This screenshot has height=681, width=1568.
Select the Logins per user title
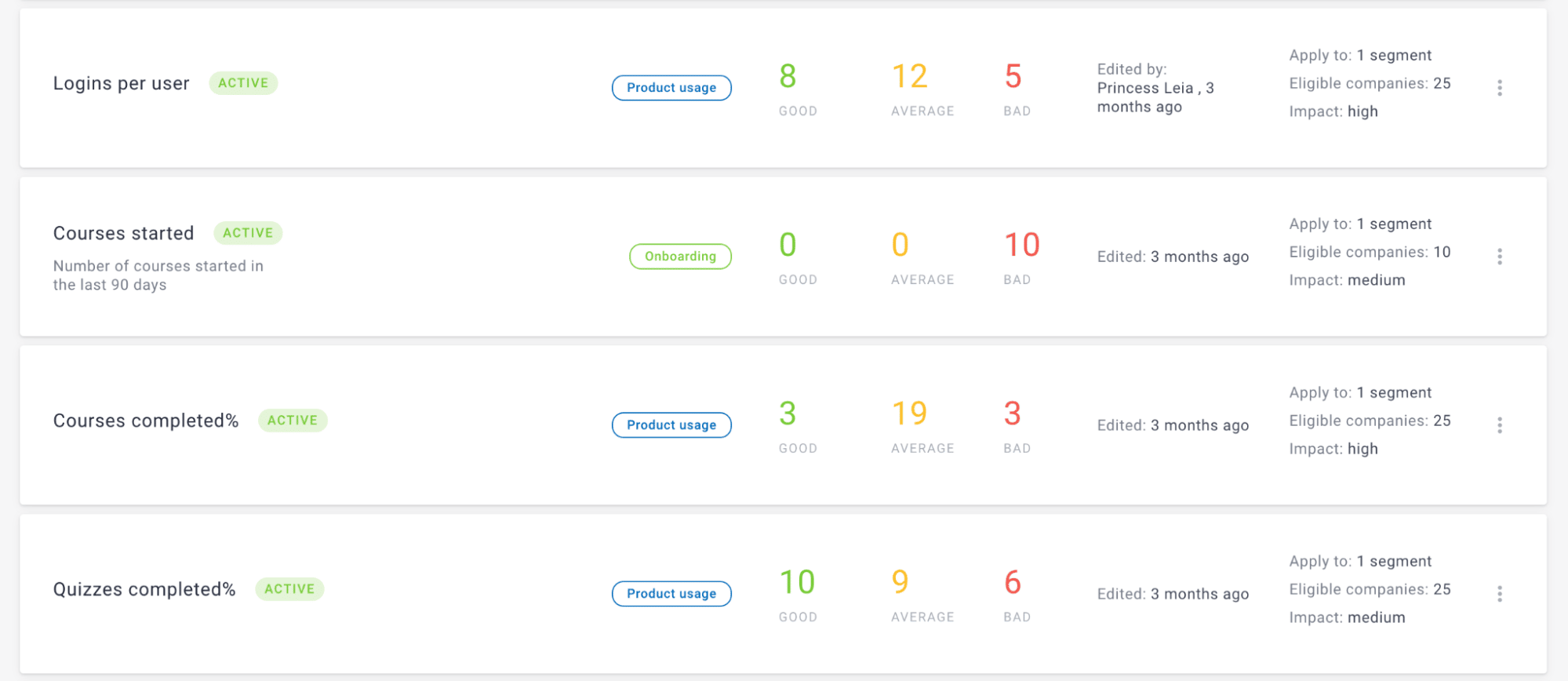click(x=122, y=84)
